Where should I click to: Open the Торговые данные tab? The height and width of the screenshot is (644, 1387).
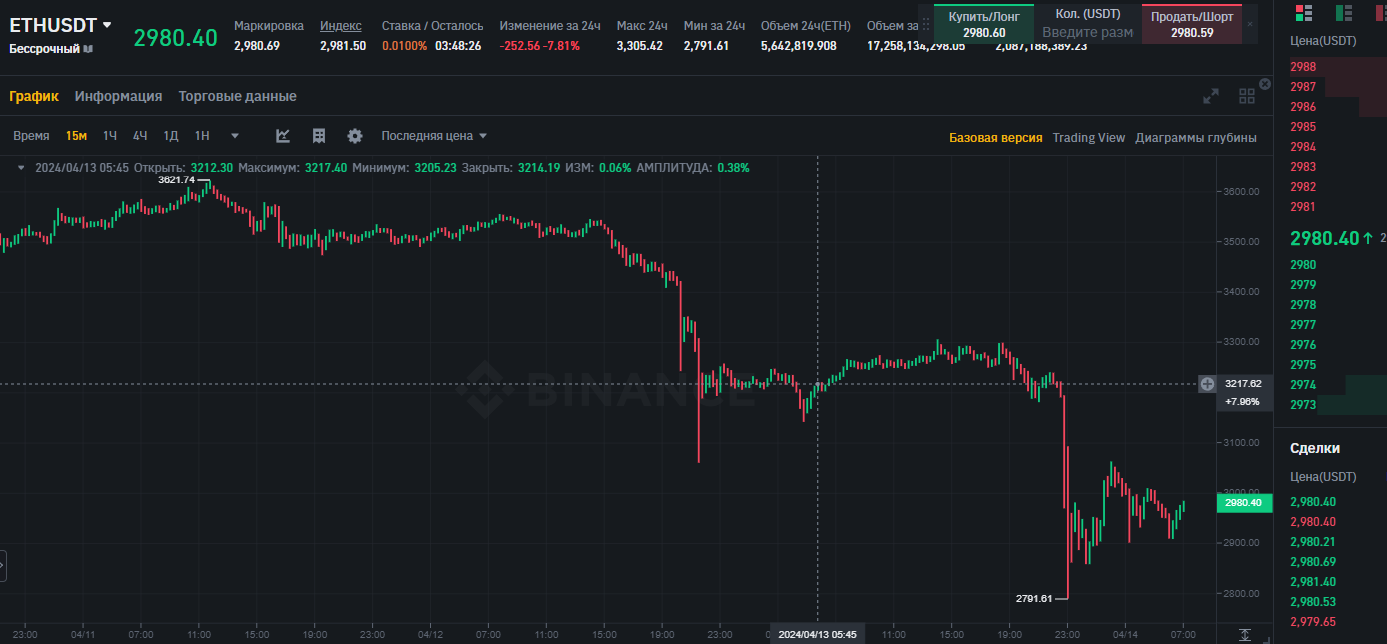pos(237,96)
